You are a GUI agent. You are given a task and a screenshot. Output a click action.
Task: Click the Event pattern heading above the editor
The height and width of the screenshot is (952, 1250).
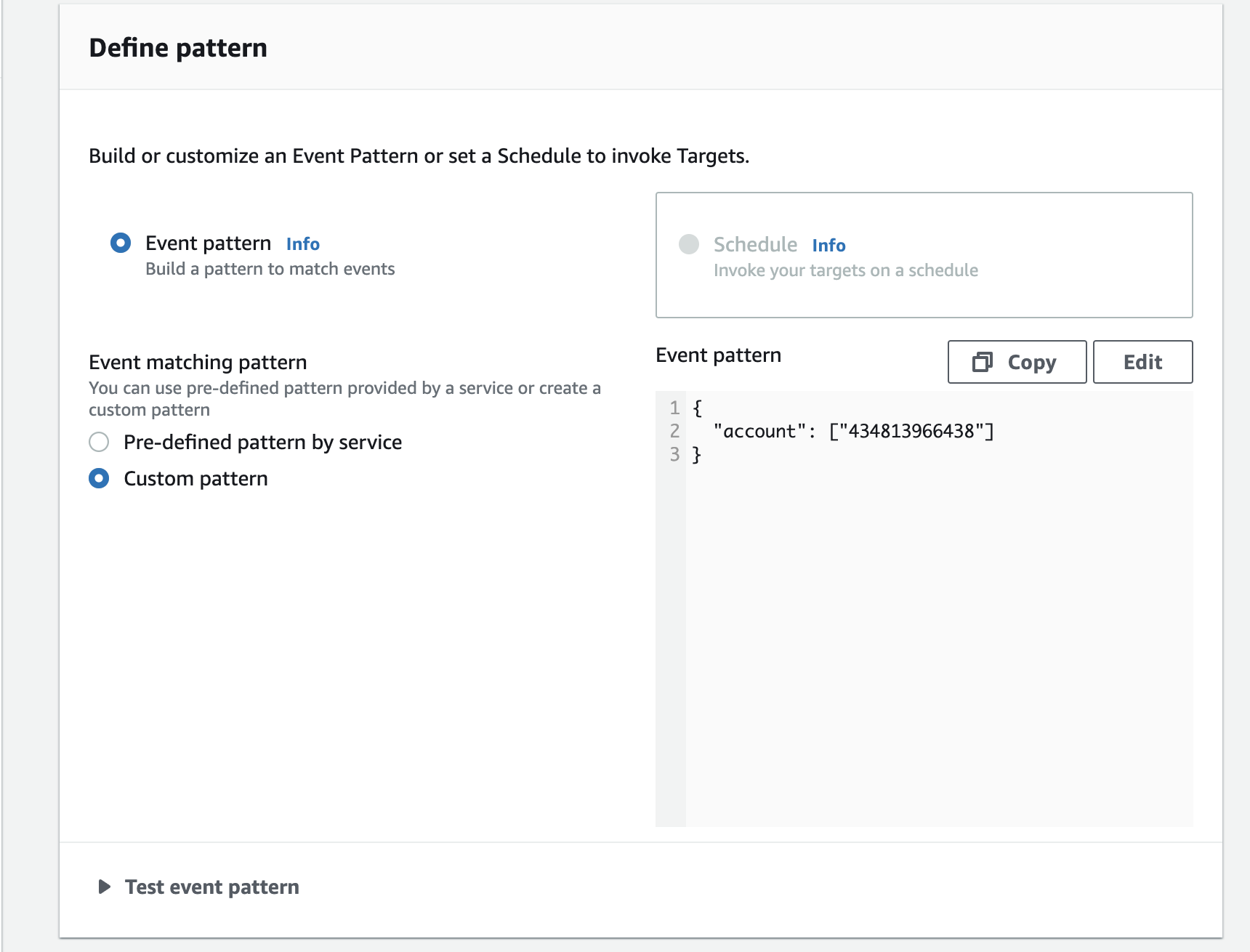pyautogui.click(x=718, y=355)
